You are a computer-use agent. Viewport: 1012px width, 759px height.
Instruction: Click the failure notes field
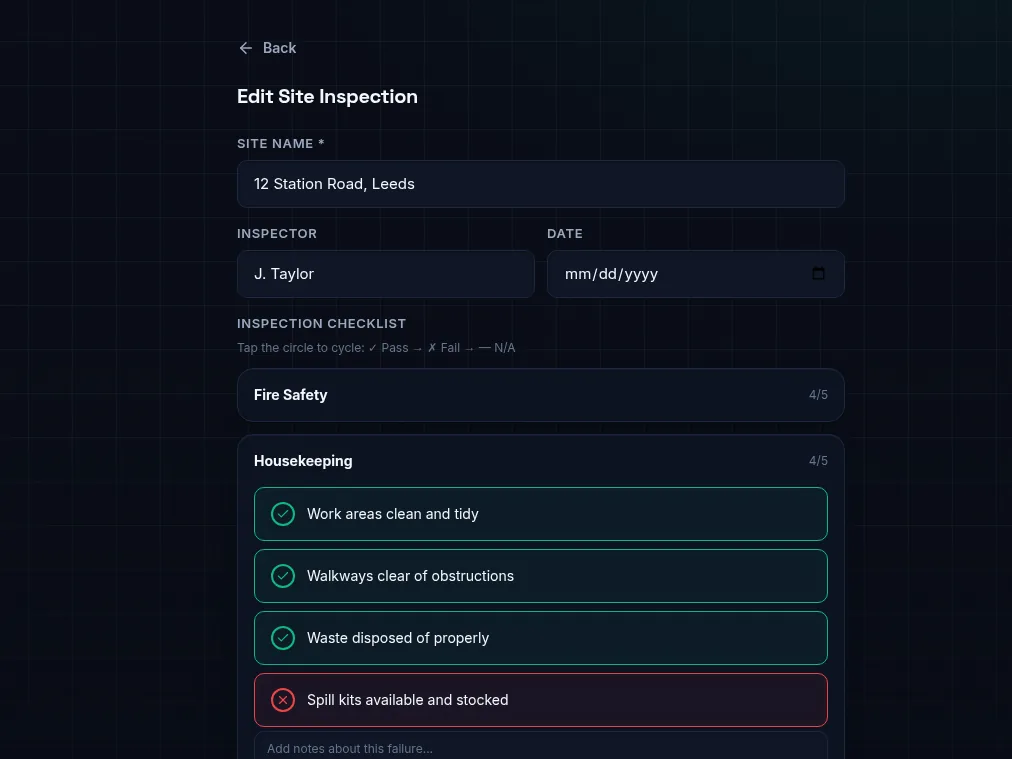[541, 746]
